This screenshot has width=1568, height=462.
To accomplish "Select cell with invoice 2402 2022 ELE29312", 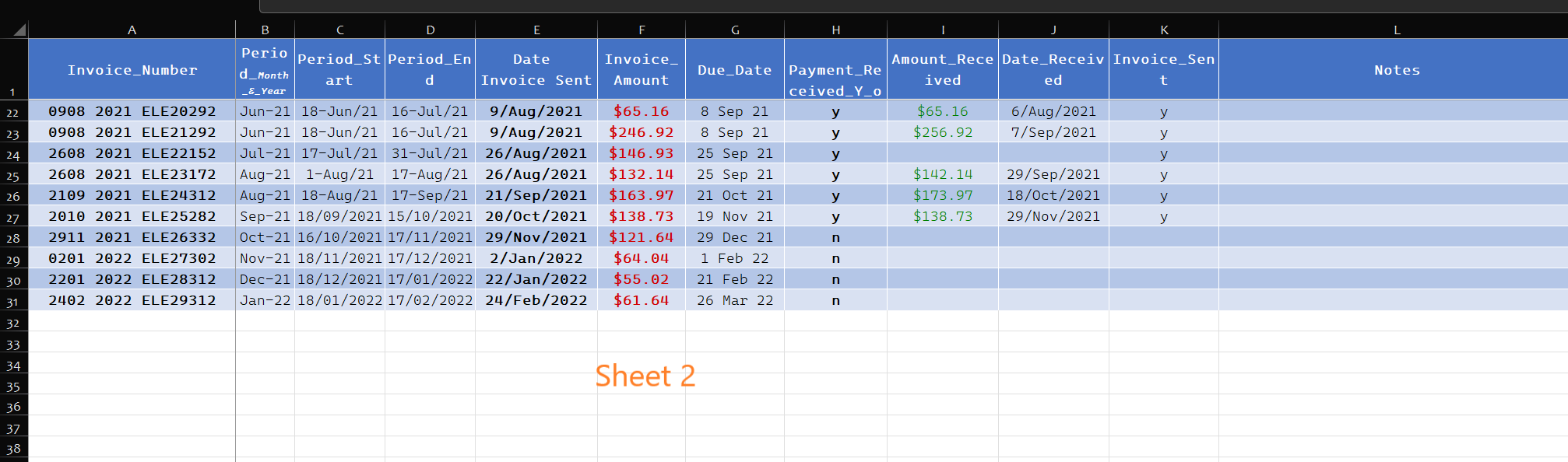I will [x=132, y=300].
